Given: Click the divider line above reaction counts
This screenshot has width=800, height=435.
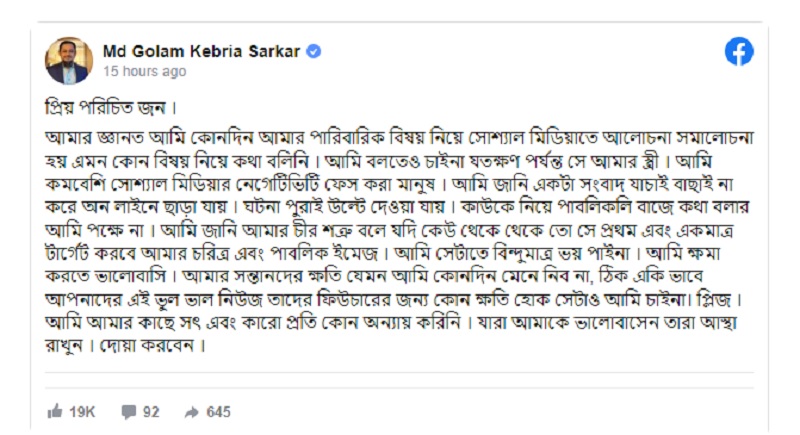Looking at the screenshot, I should [399, 373].
